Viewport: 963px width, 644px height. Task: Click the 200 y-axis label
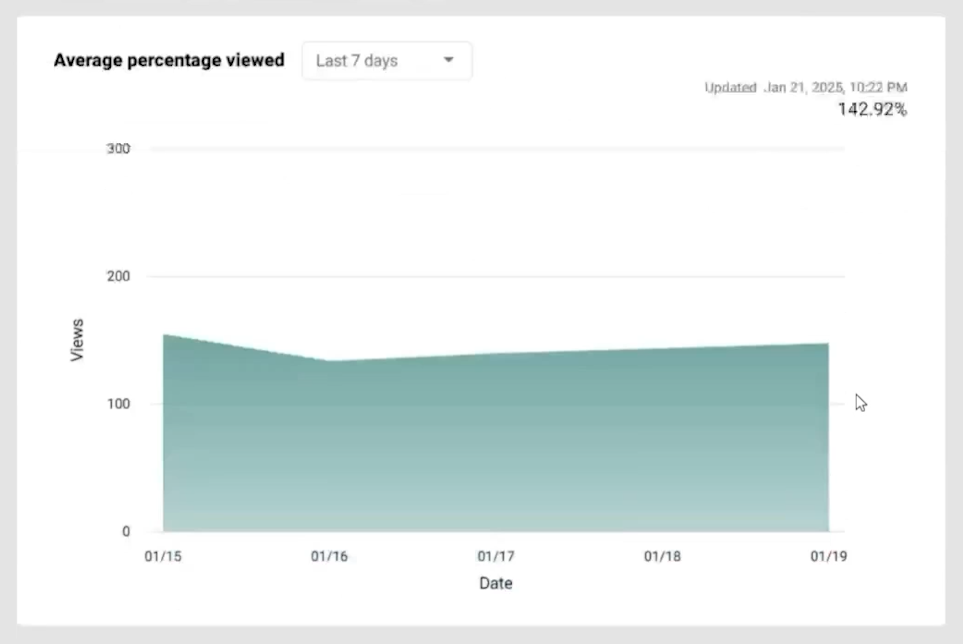pyautogui.click(x=119, y=277)
